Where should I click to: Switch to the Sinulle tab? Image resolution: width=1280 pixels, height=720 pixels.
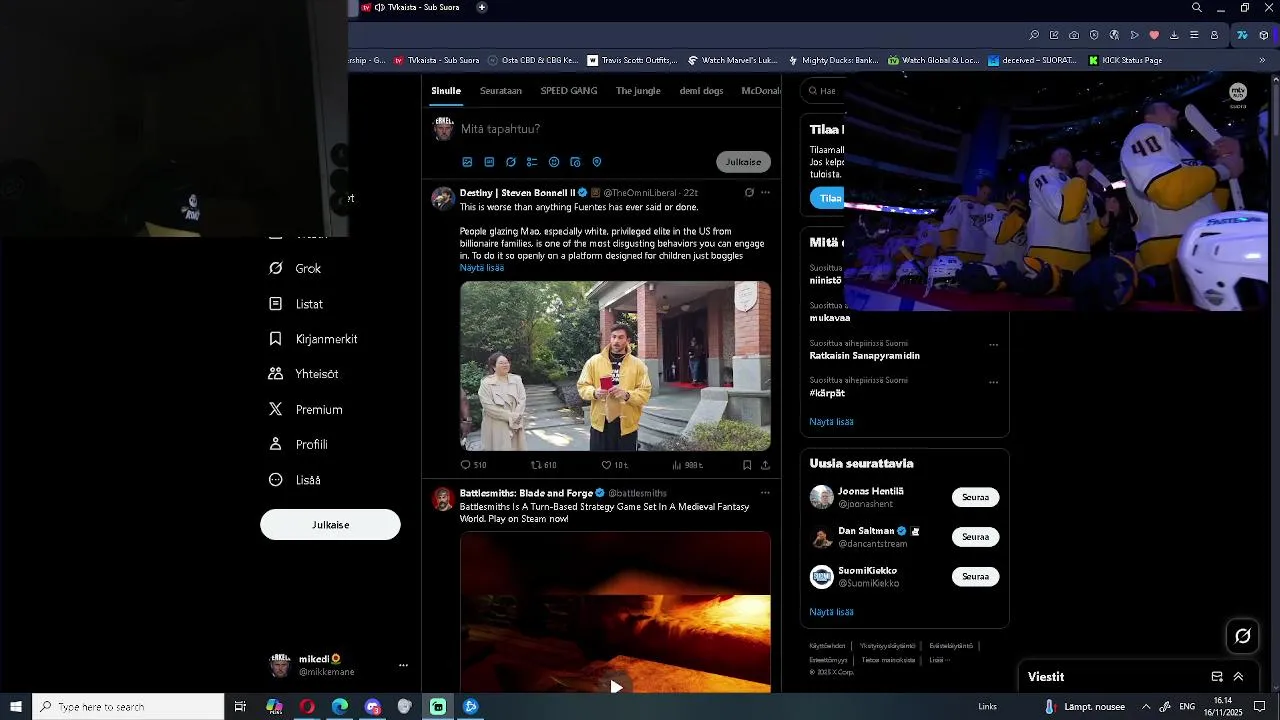pyautogui.click(x=446, y=91)
